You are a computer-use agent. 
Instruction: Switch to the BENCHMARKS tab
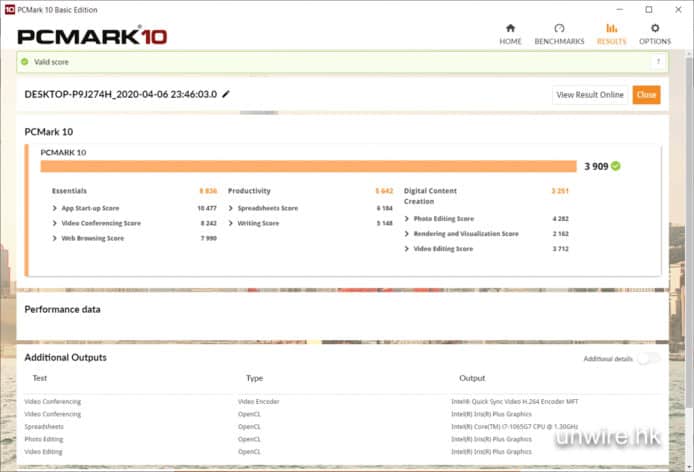pyautogui.click(x=559, y=35)
